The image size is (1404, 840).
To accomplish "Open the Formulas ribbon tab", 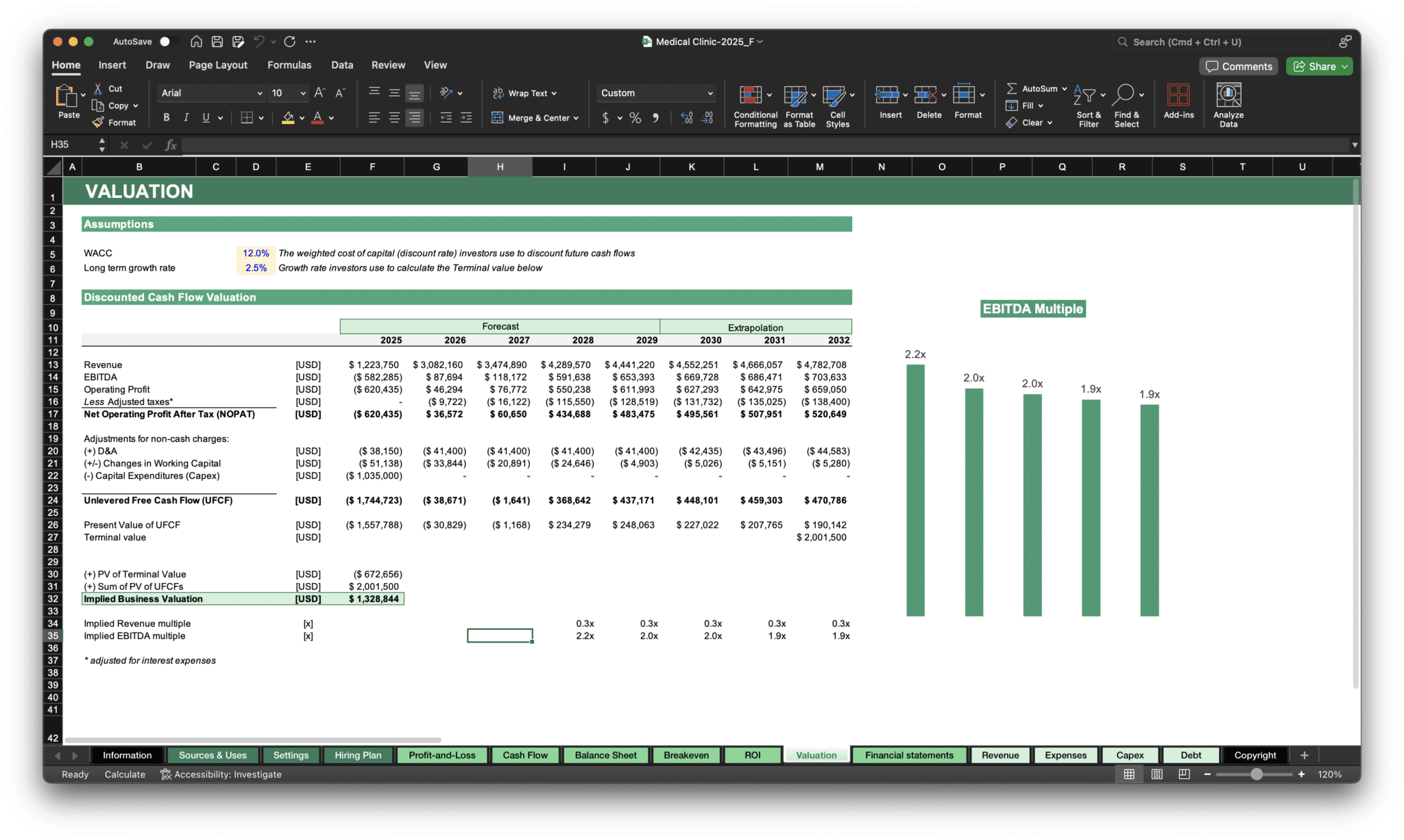I will tap(289, 65).
